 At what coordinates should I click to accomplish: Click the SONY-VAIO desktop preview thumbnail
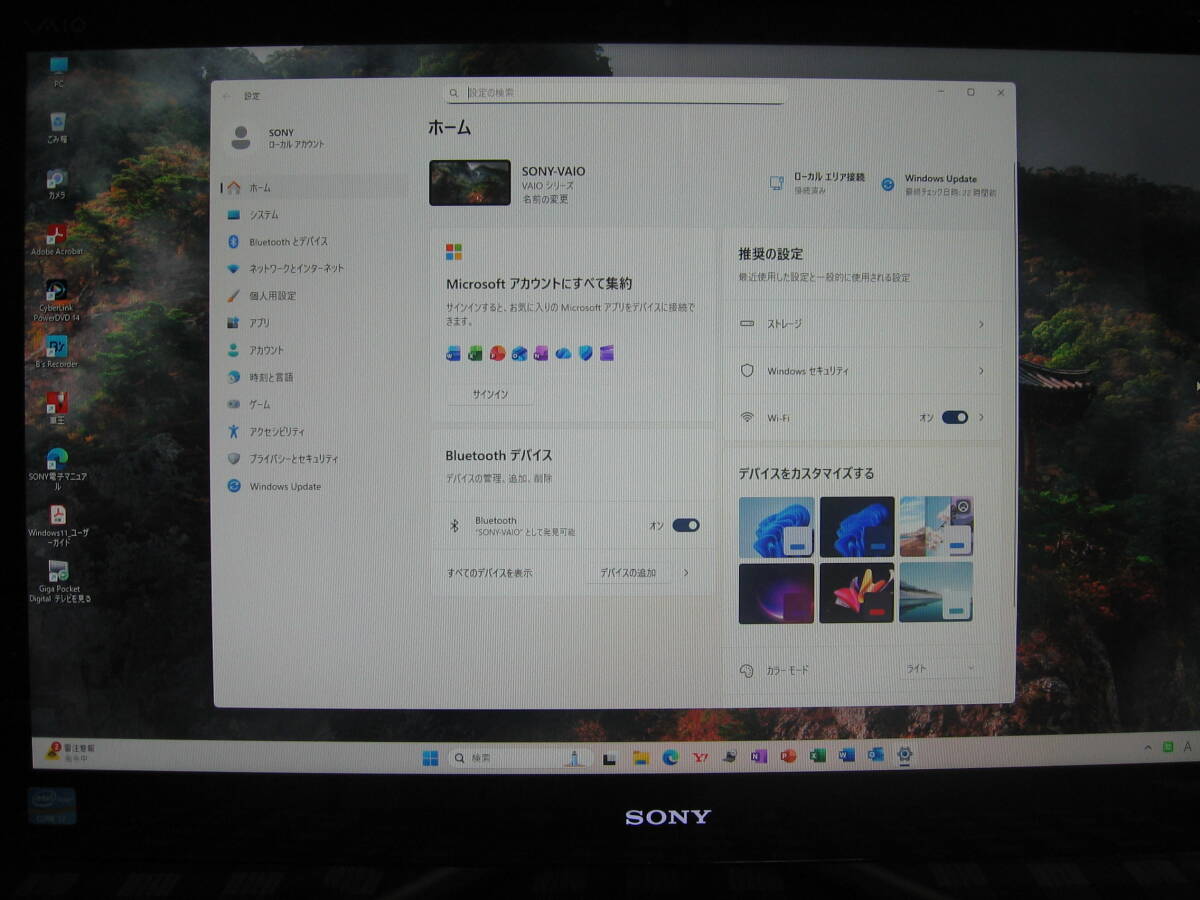[470, 183]
